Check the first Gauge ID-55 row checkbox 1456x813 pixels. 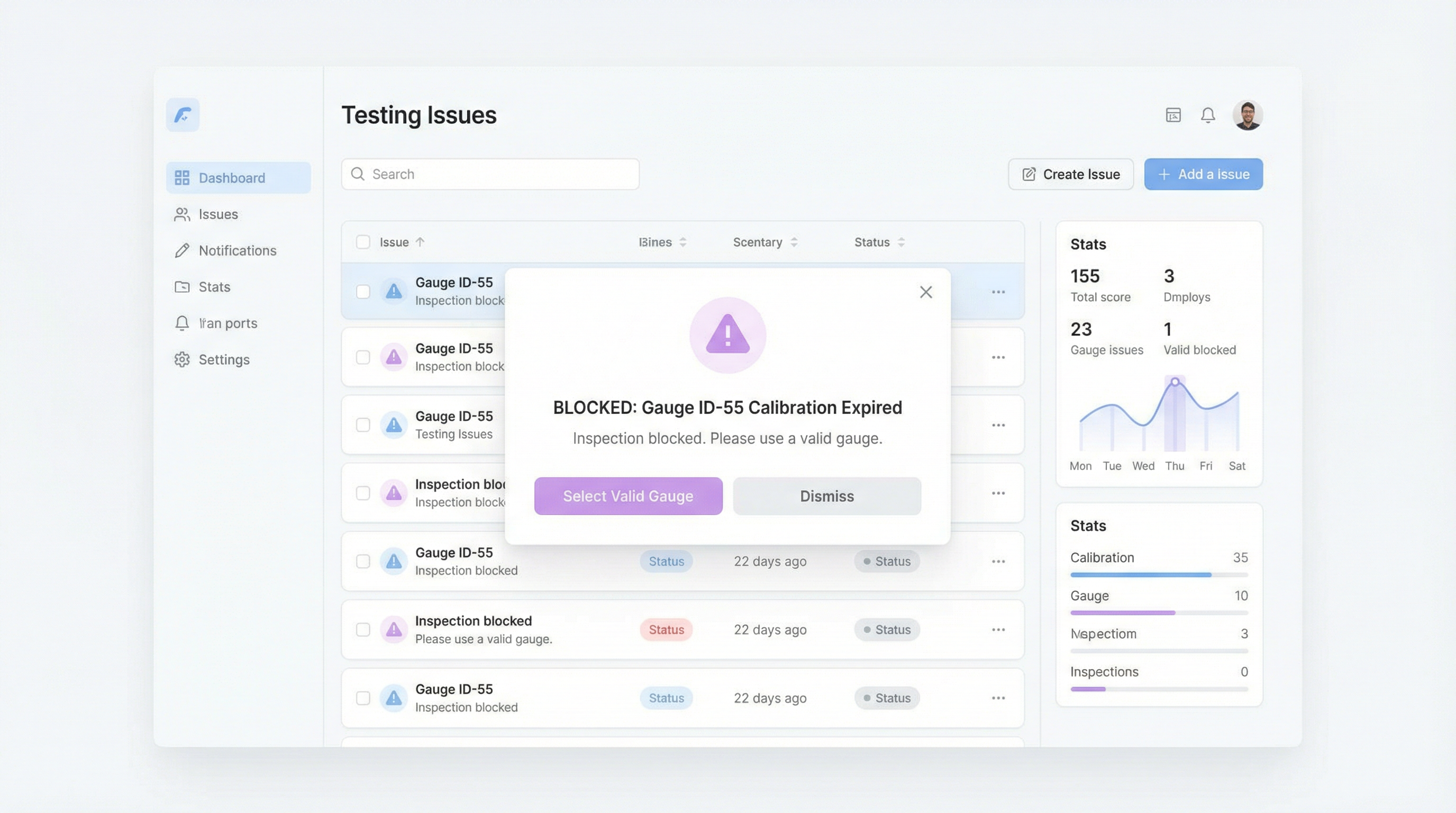[x=363, y=292]
